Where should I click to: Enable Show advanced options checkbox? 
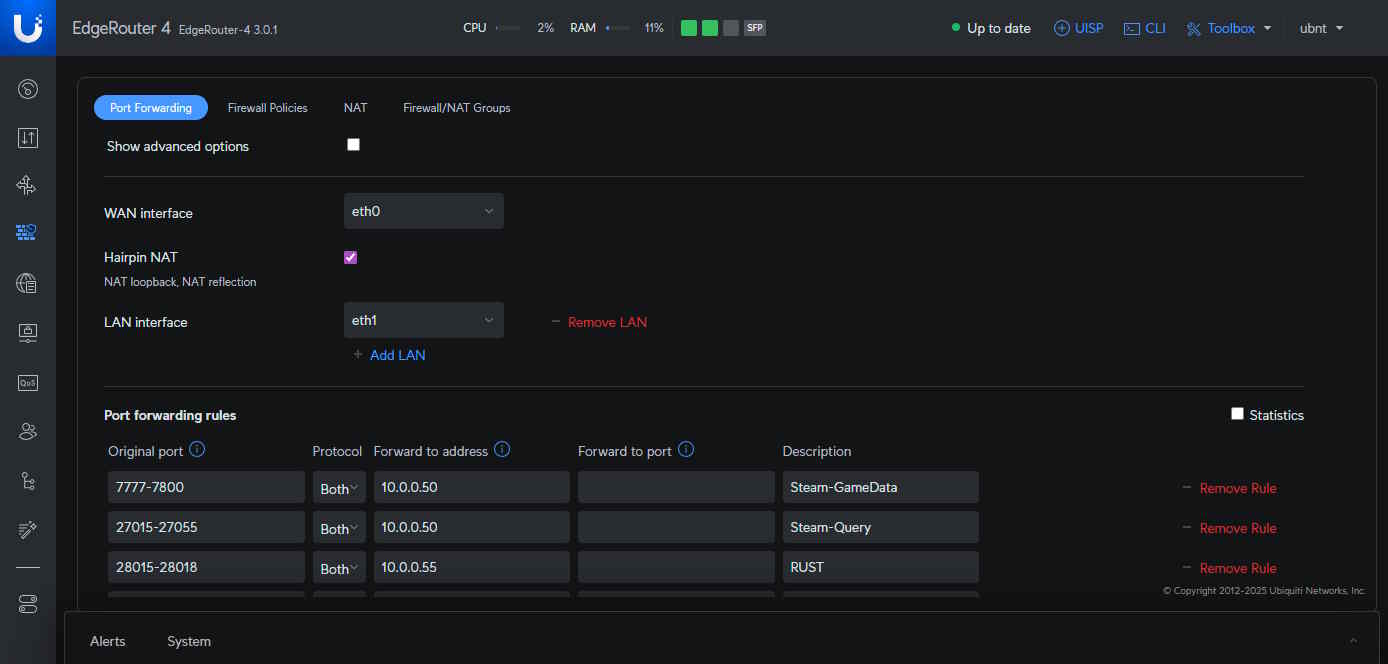point(353,145)
